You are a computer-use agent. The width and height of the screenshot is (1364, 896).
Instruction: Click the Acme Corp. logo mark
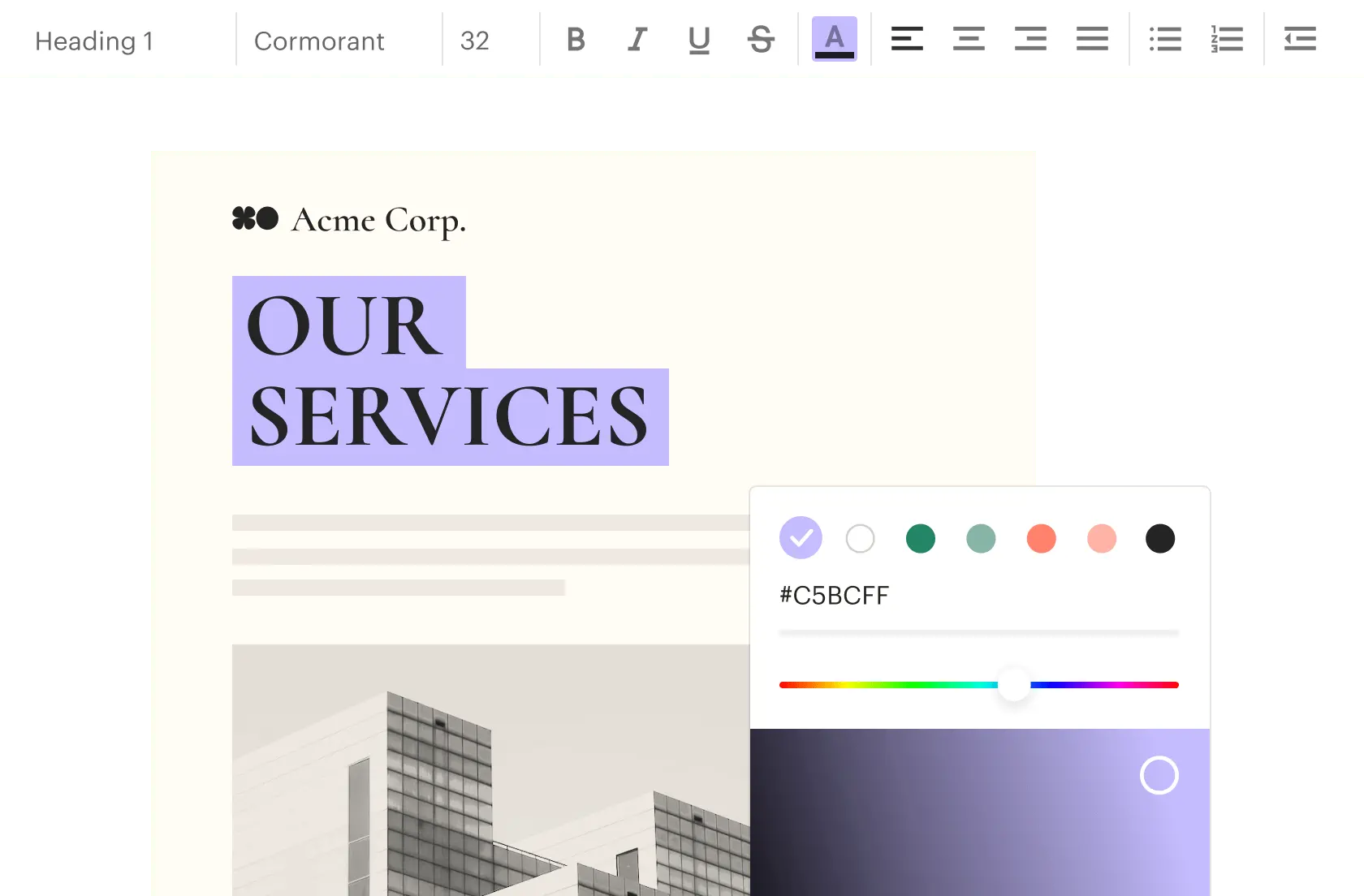pos(255,218)
